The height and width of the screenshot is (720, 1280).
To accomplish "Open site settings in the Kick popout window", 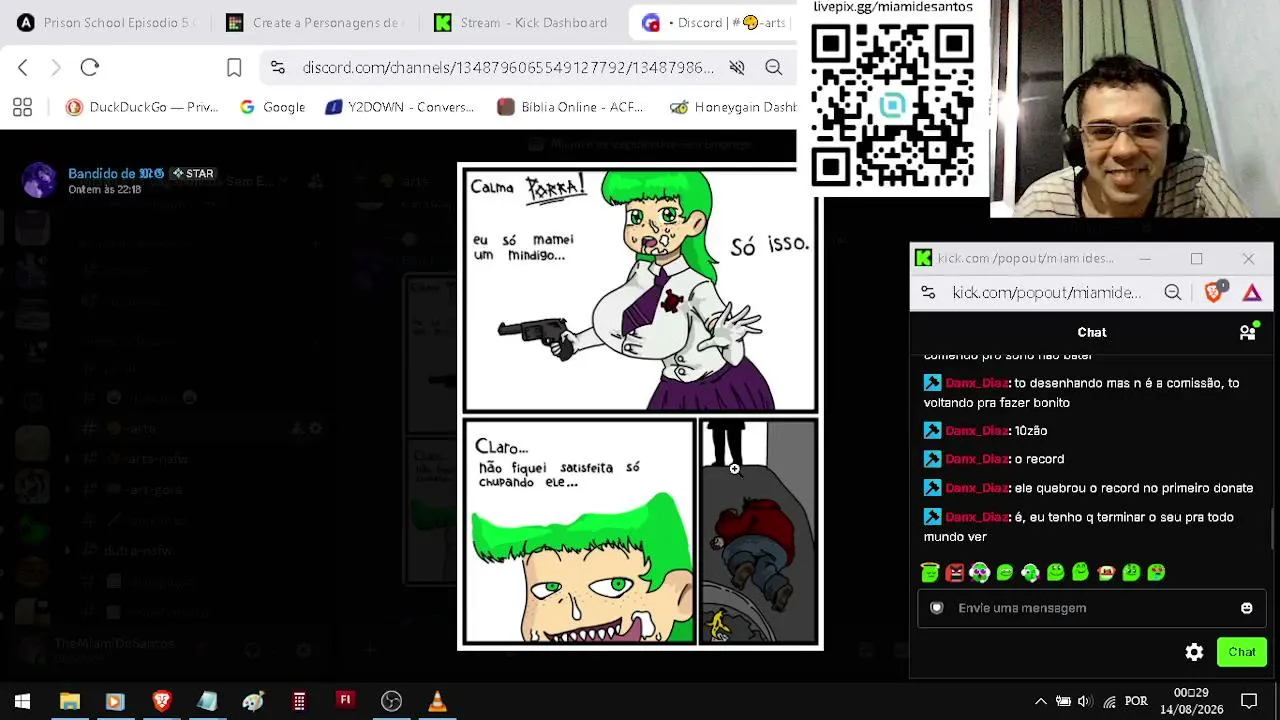I will (929, 292).
